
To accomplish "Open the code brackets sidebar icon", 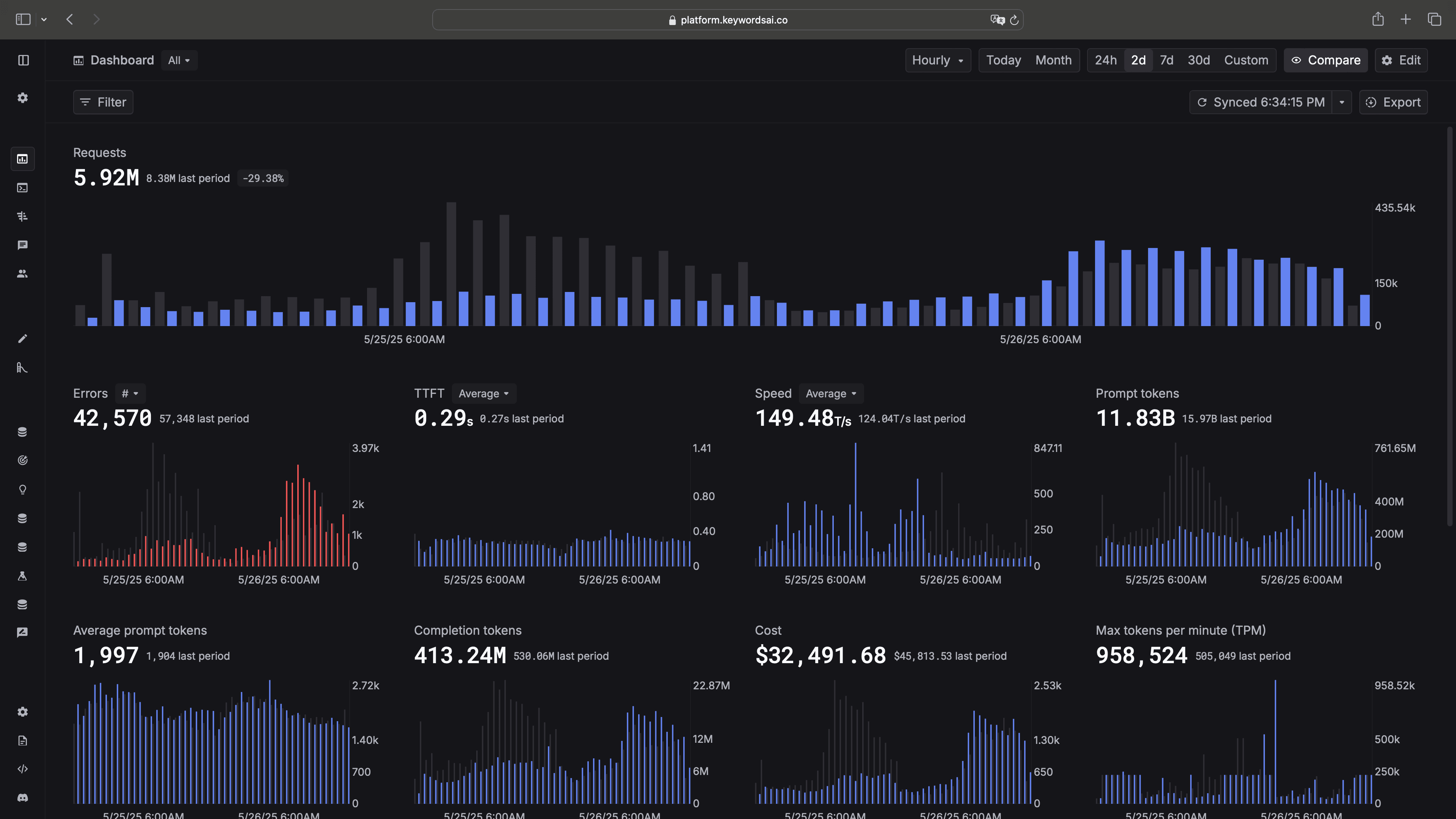I will point(23,769).
